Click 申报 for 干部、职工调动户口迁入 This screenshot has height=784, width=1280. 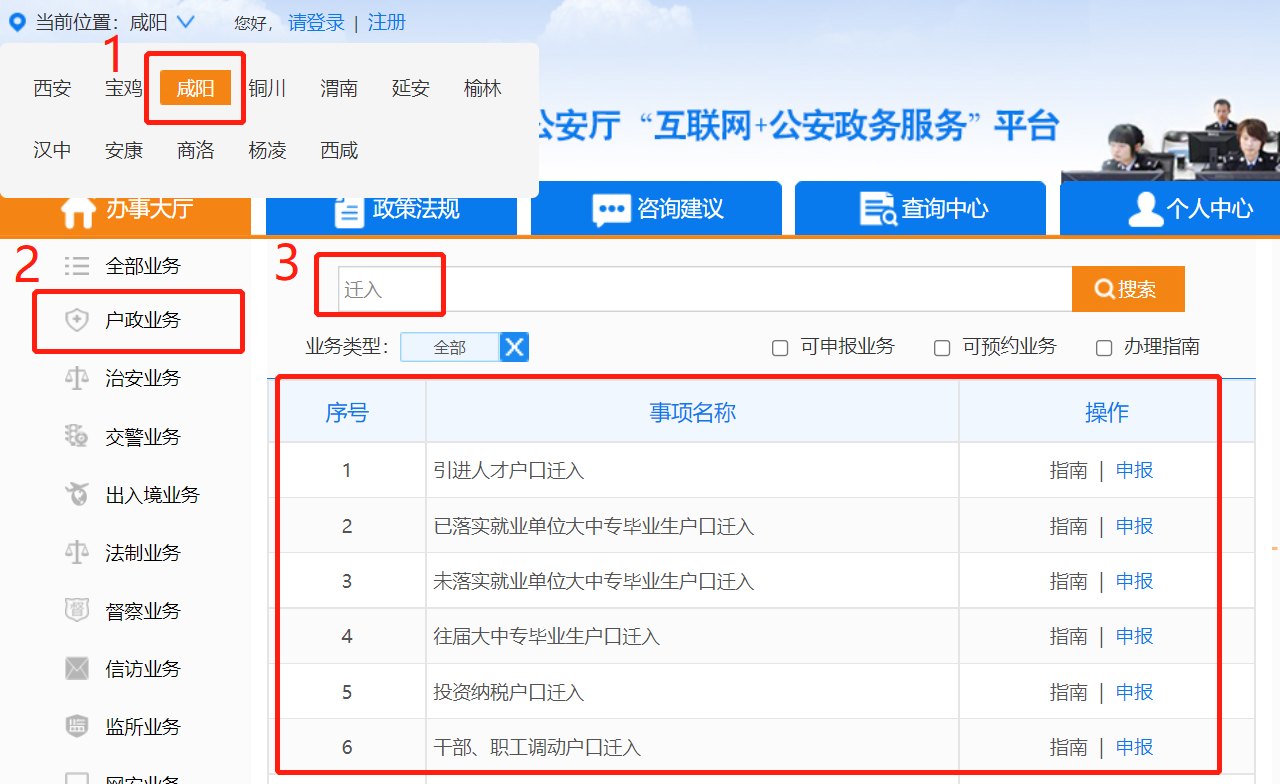pyautogui.click(x=1135, y=747)
